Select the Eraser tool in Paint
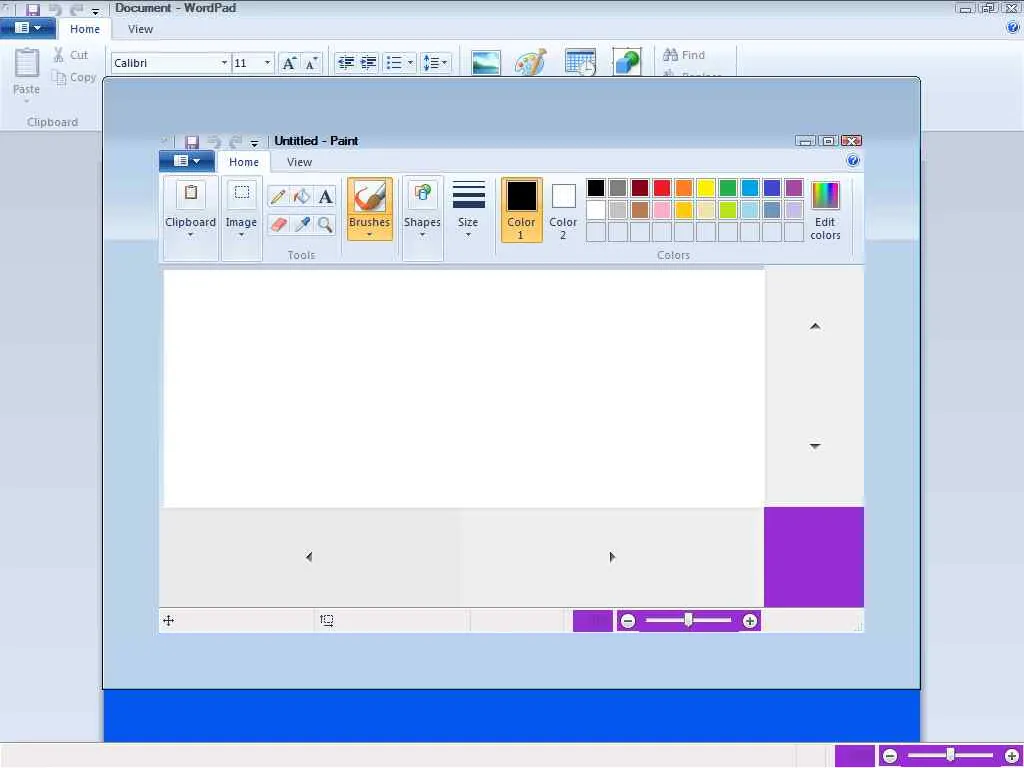This screenshot has width=1024, height=768. [278, 225]
